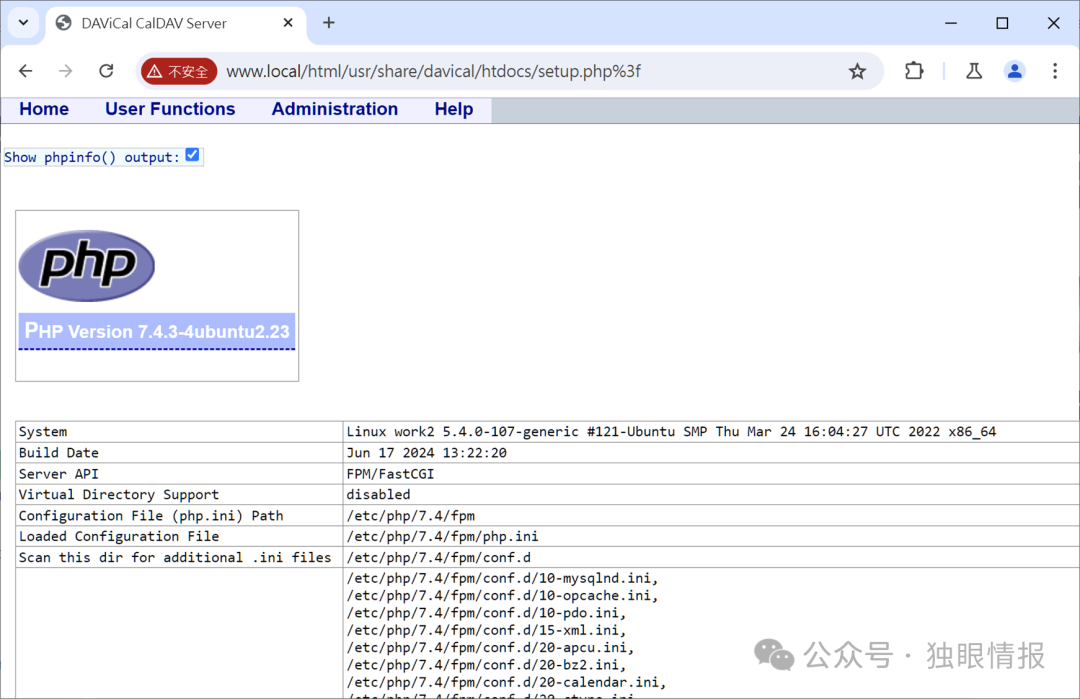Uncheck Show phpinfo() output checkbox
This screenshot has width=1080, height=699.
click(x=192, y=155)
